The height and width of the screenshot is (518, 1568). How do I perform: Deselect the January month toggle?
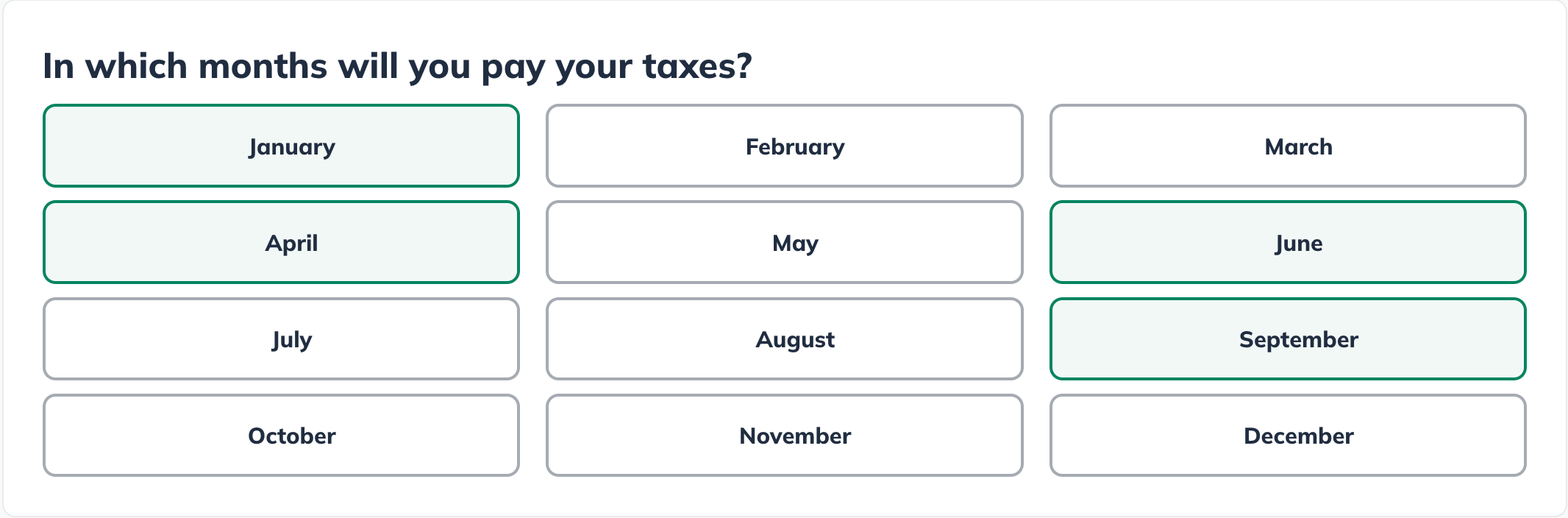[291, 146]
